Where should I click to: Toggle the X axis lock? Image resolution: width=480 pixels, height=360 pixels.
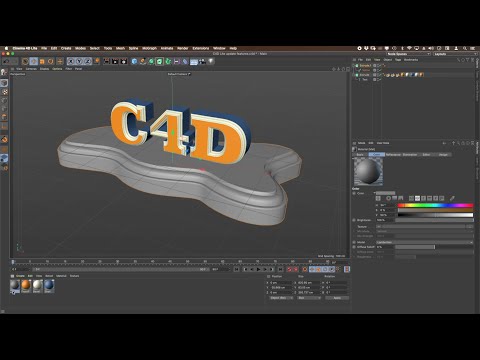(x=70, y=61)
